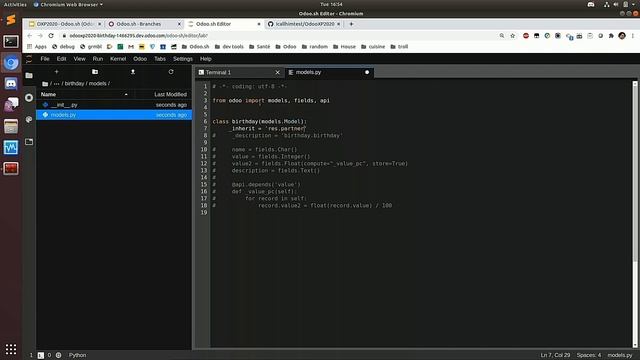
Task: Refresh the file browser list
Action: (171, 72)
